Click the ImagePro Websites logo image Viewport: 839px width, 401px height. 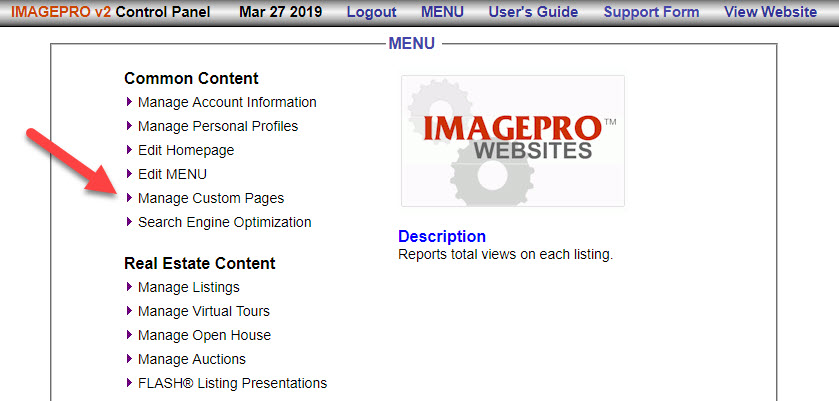pos(513,141)
